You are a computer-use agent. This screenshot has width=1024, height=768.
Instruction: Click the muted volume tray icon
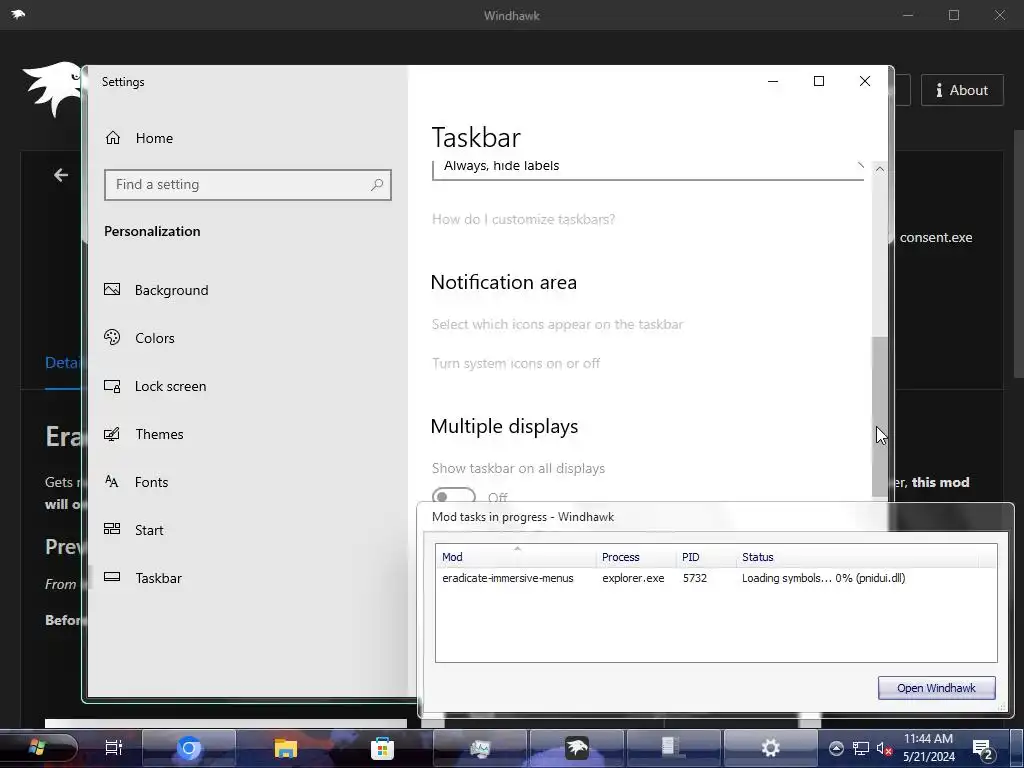(884, 748)
